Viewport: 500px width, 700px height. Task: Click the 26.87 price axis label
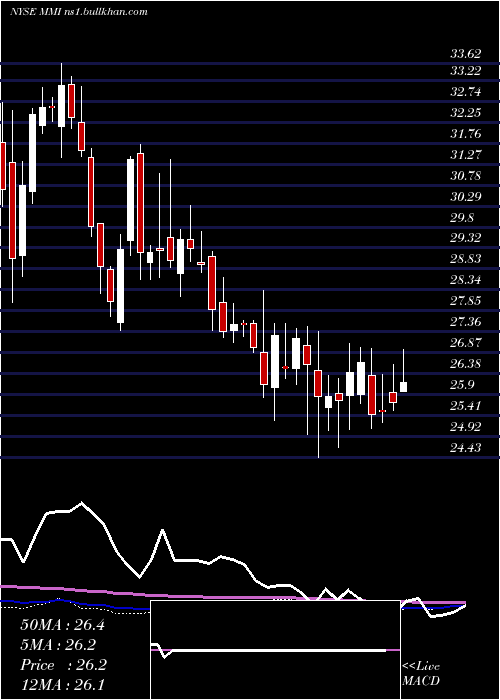[x=466, y=342]
